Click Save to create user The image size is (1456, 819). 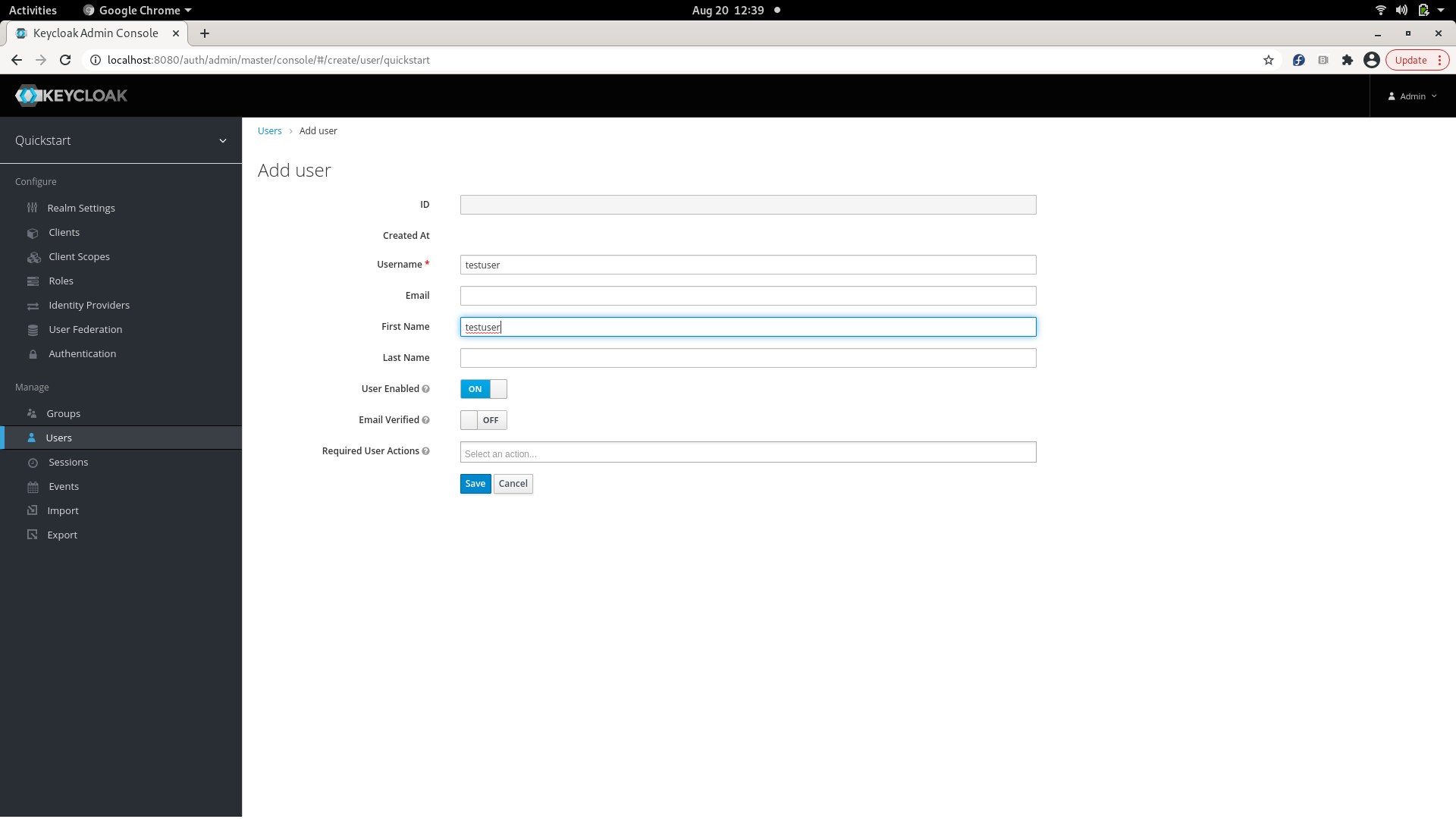(x=475, y=483)
